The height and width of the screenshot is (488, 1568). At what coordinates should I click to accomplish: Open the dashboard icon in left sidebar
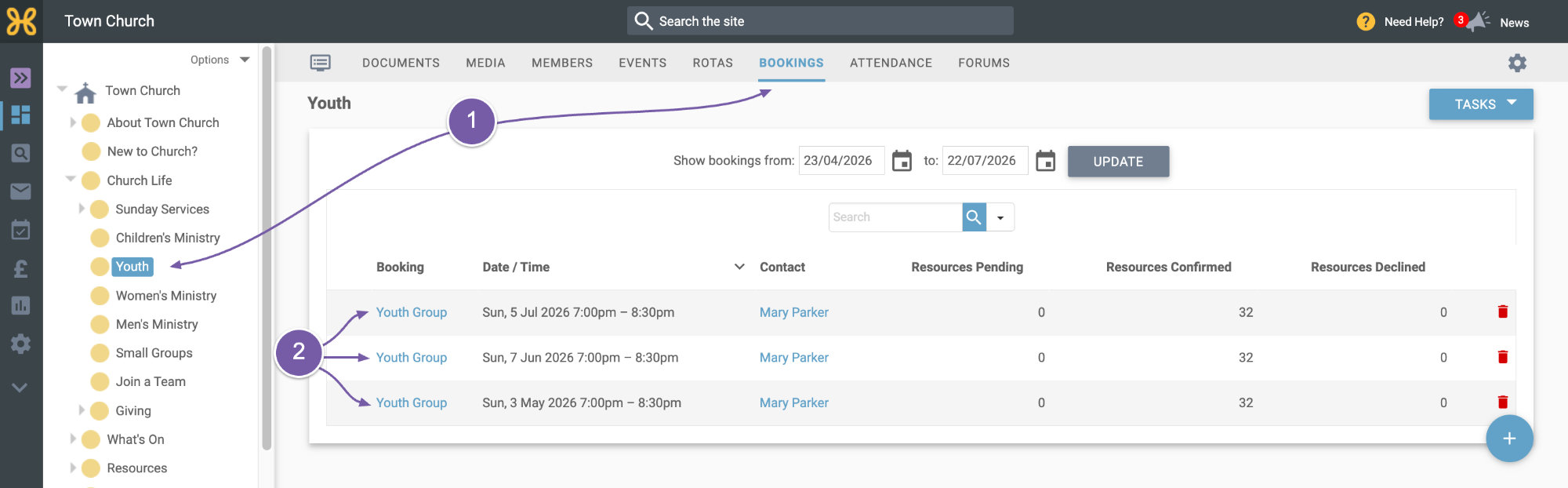point(21,115)
